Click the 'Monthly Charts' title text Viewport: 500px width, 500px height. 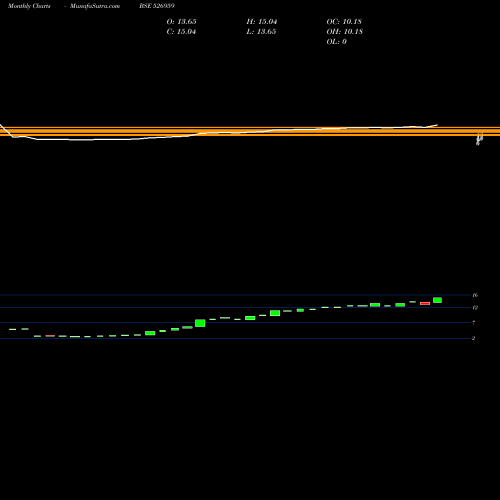(29, 6)
